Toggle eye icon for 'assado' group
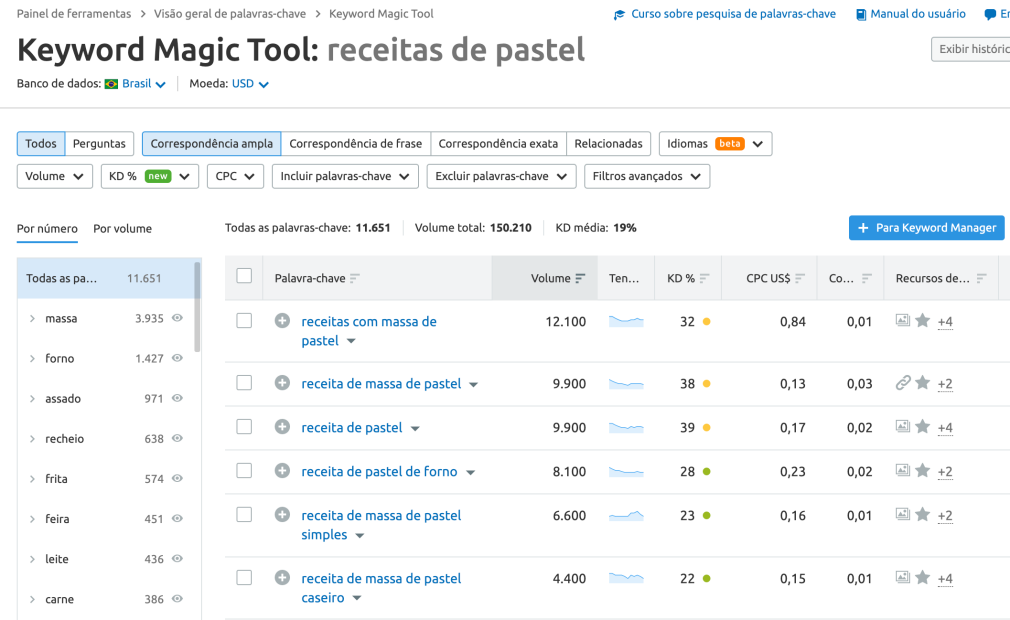The height and width of the screenshot is (620, 1010). point(177,398)
